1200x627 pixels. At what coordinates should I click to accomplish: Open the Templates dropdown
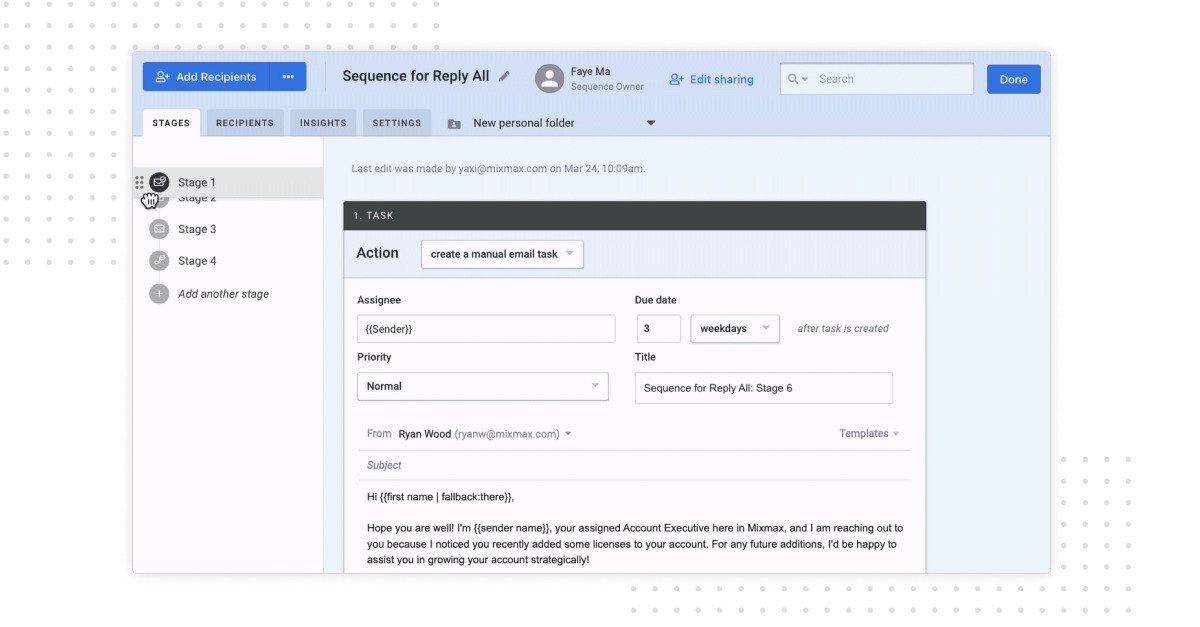pos(868,433)
